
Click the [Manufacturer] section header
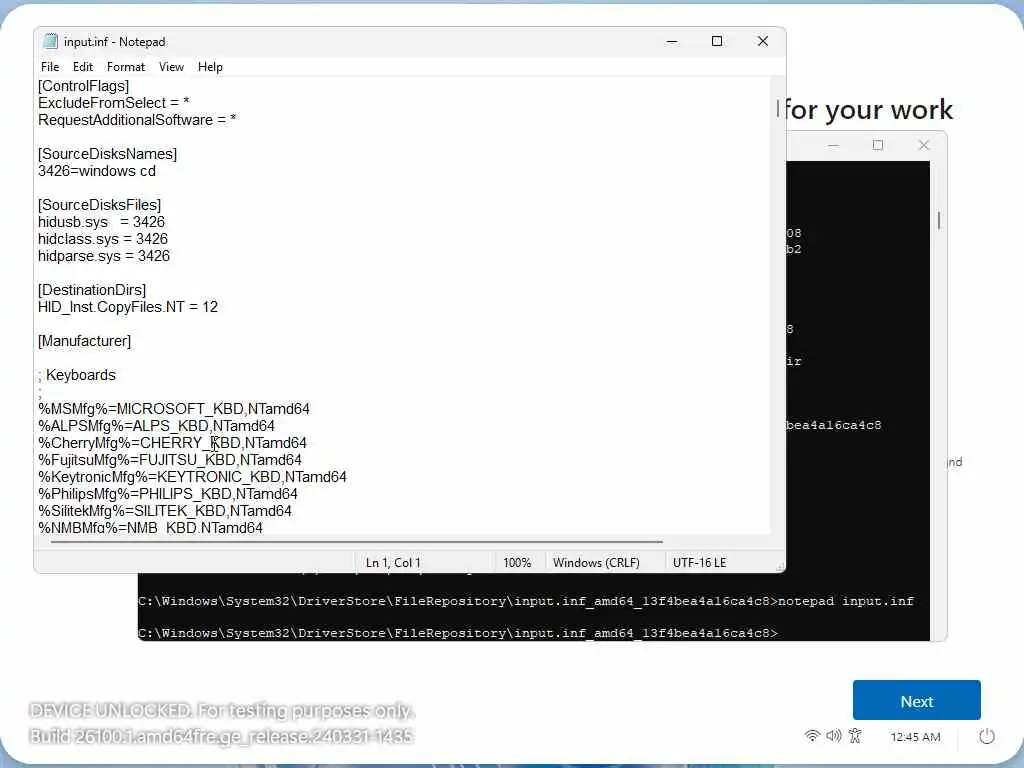point(84,341)
